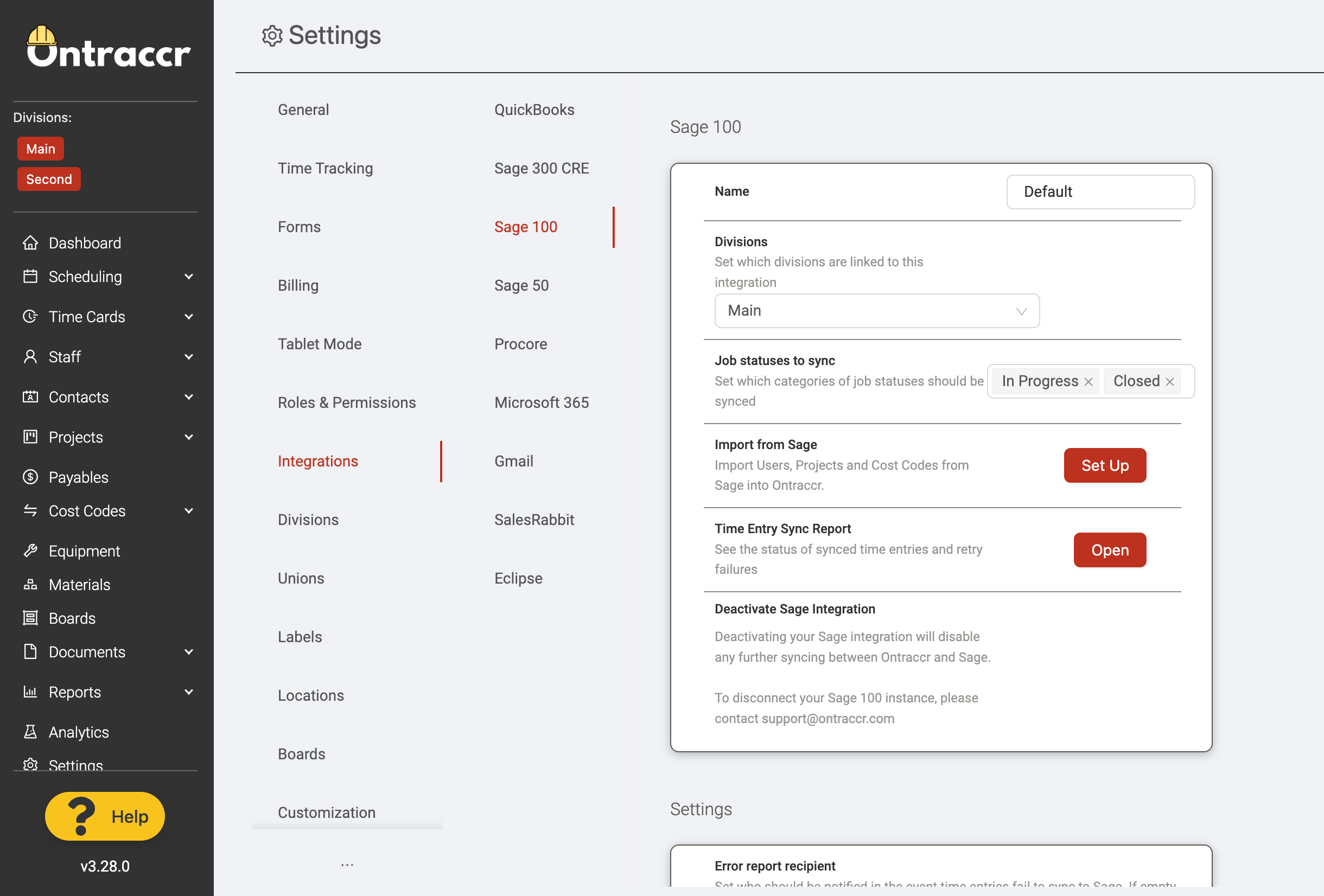Click the Ontraccr hard hat logo
Screen dimensions: 1324x896
pos(42,36)
